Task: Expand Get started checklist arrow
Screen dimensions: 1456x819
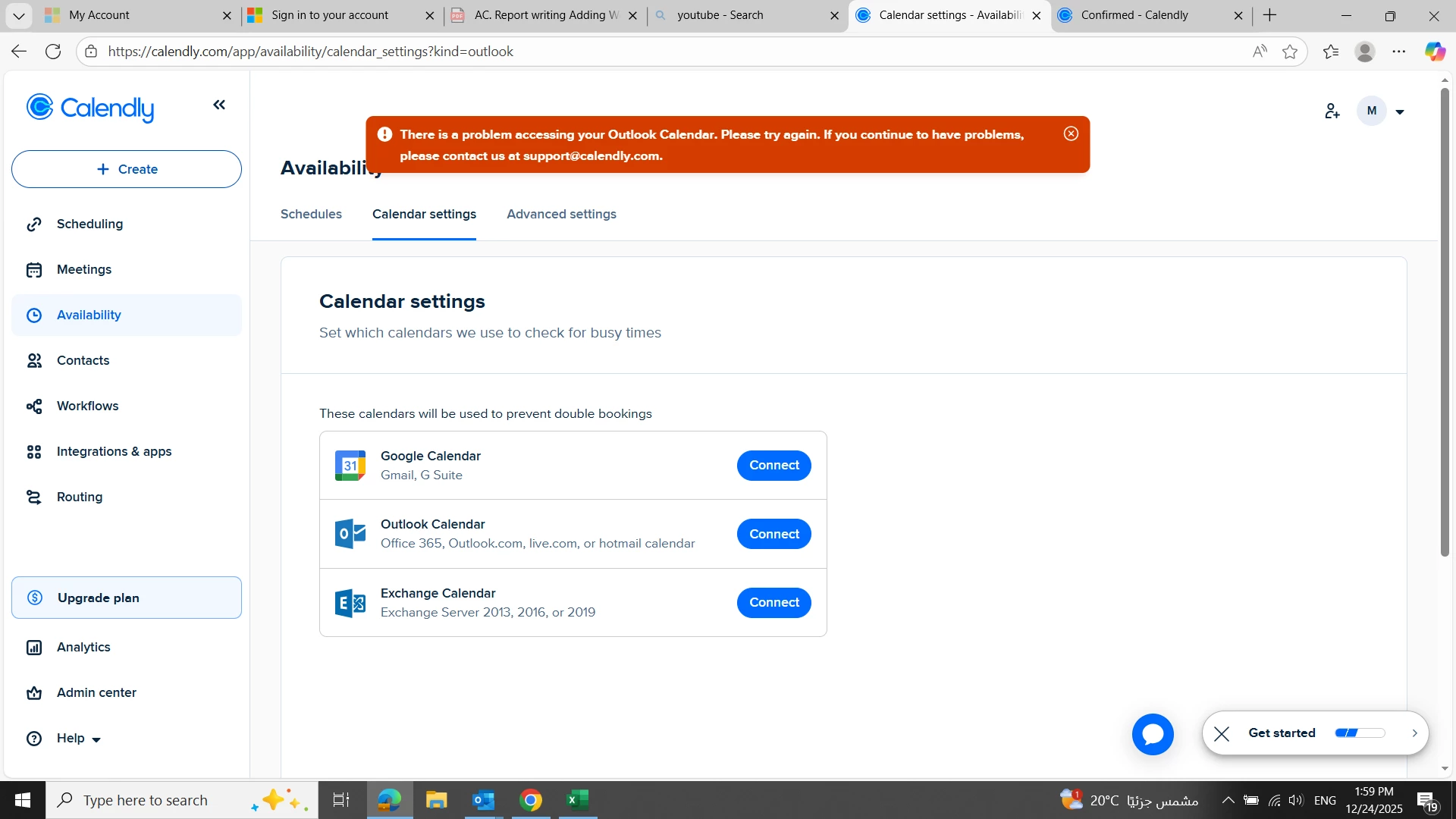Action: click(1414, 733)
